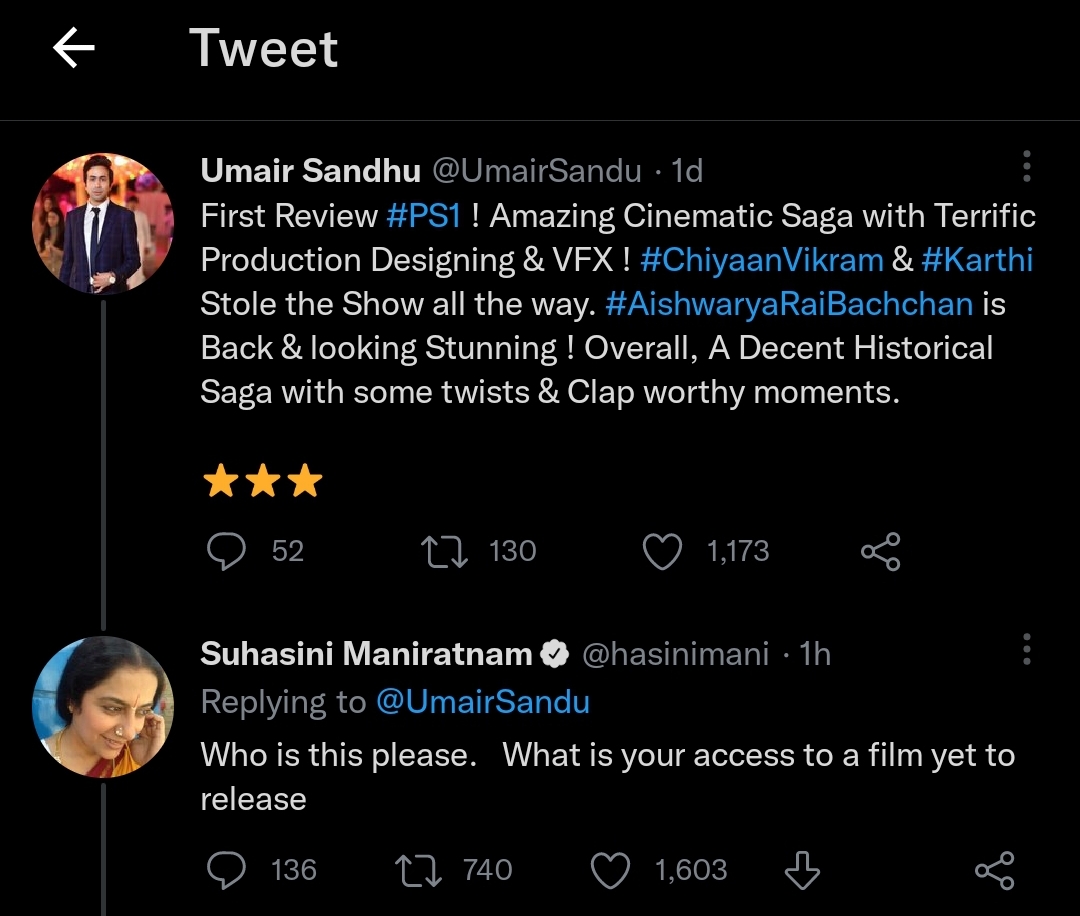Image resolution: width=1080 pixels, height=916 pixels.
Task: Click the reply icon on Suhasini's reply
Action: 228,870
